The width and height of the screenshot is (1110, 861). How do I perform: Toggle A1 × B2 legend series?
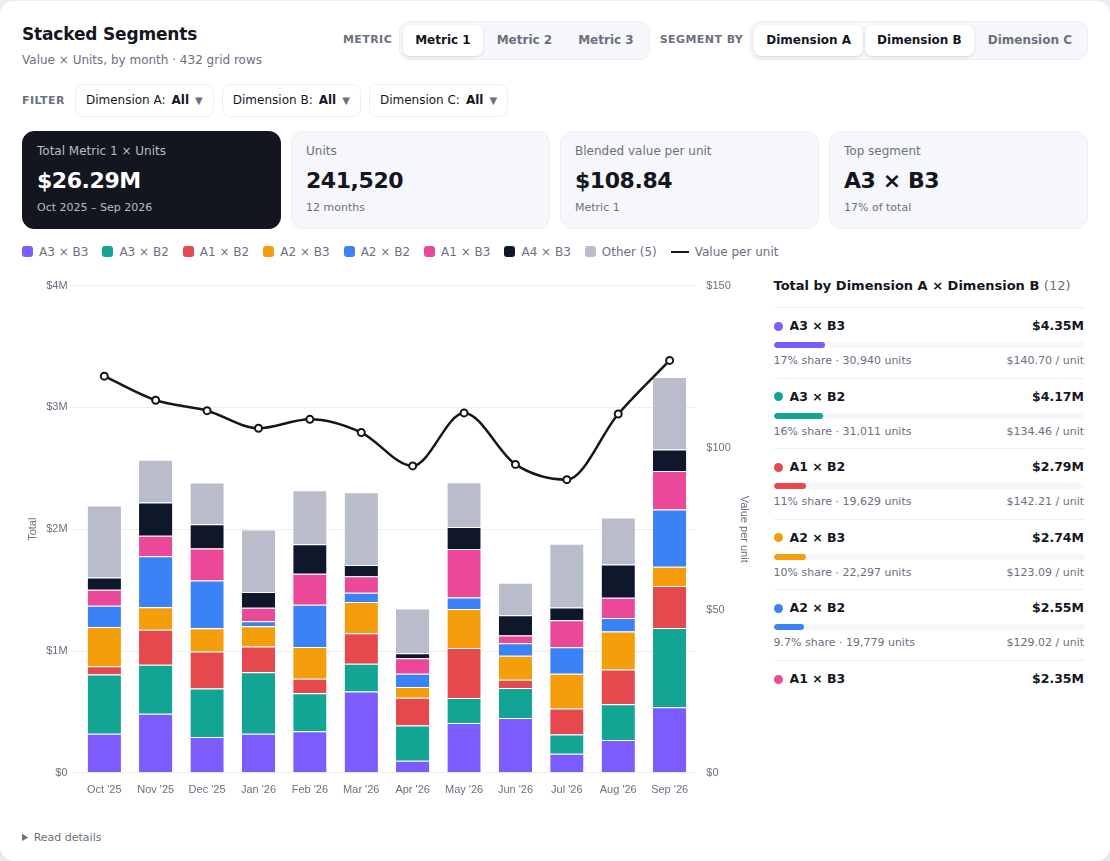[216, 251]
